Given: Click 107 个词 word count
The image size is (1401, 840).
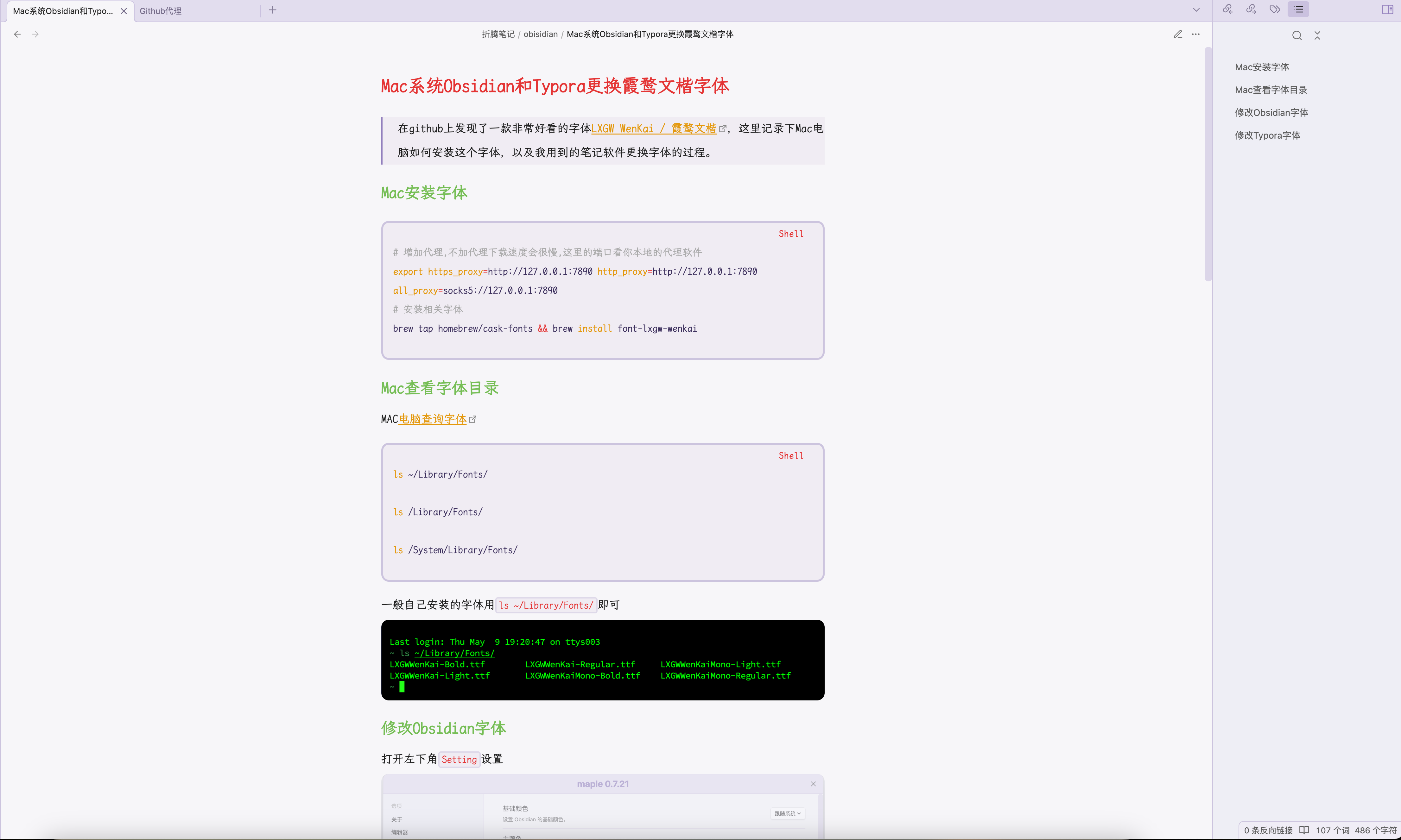Looking at the screenshot, I should click(1333, 831).
